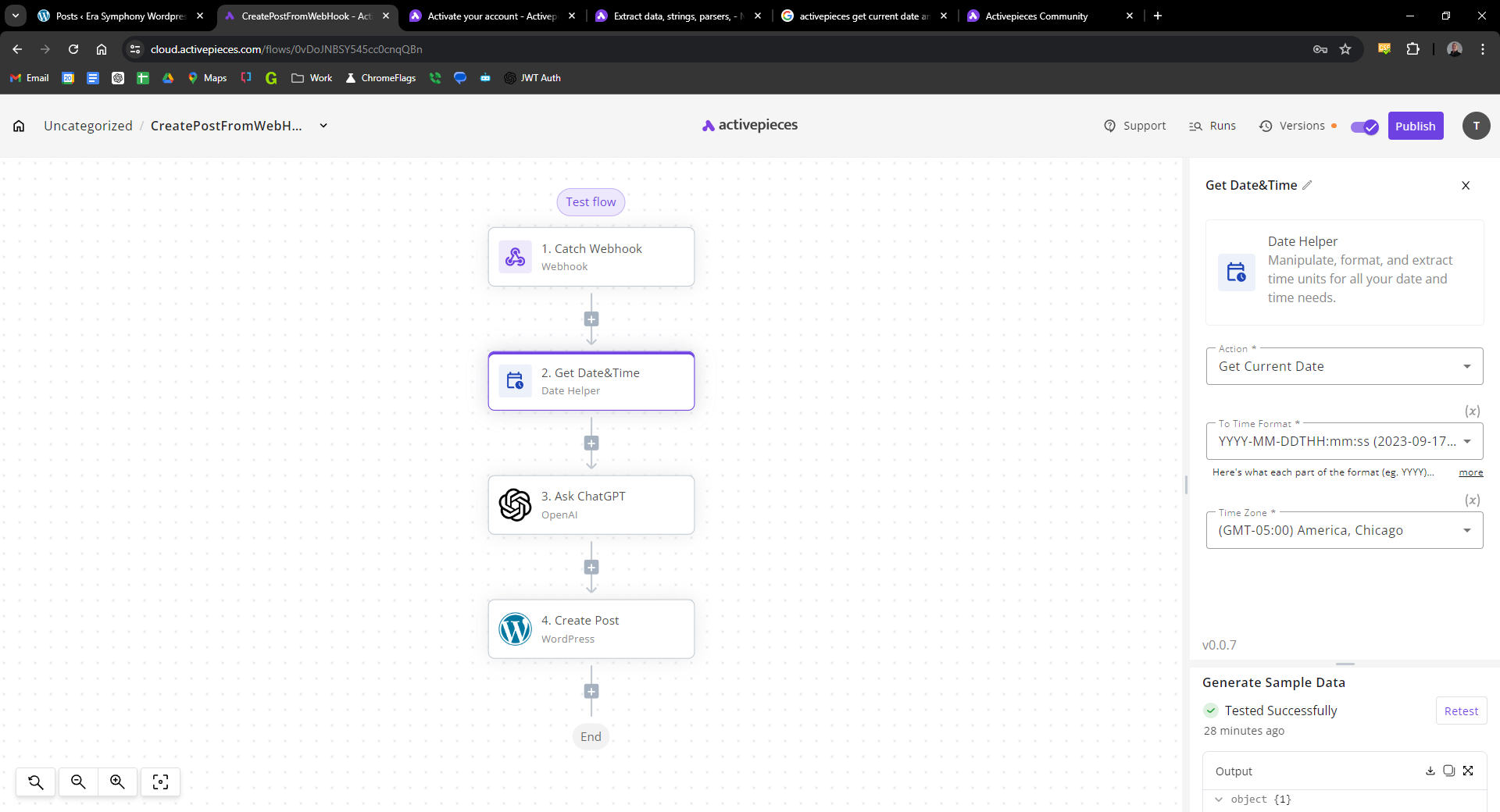Zoom out the flow canvas
Viewport: 1500px width, 812px height.
click(x=78, y=782)
